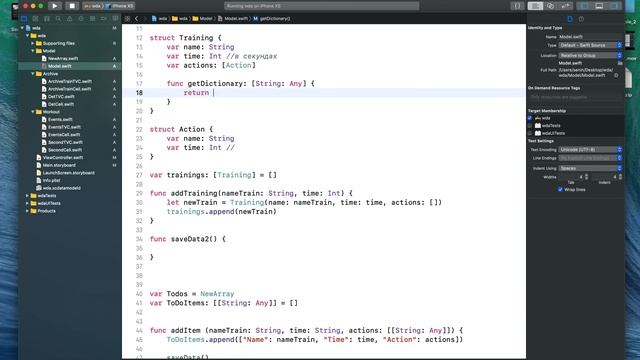Open the Symbol navigator tab

pos(47,19)
